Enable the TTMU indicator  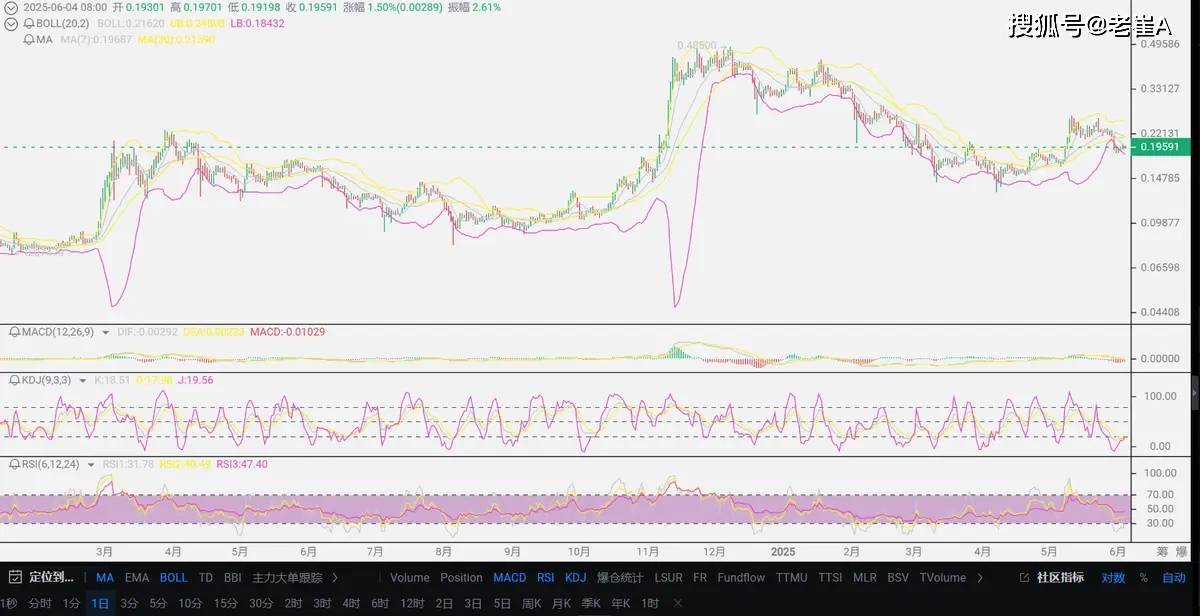pos(791,577)
